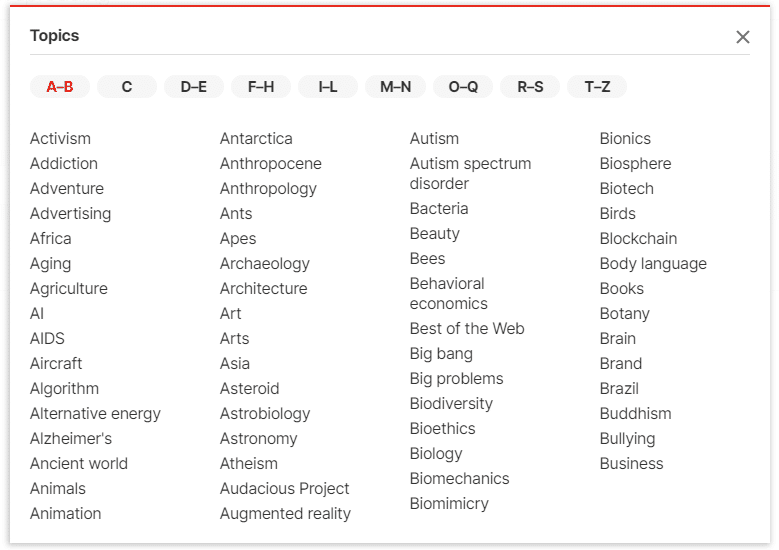Open the Autism spectrum disorder topic

470,173
